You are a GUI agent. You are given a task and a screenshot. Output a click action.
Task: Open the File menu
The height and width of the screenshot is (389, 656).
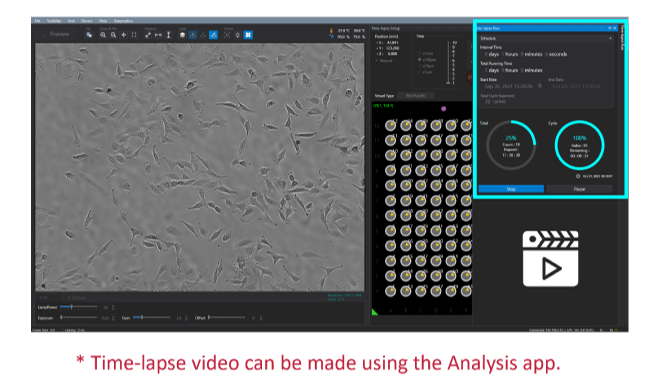click(37, 20)
